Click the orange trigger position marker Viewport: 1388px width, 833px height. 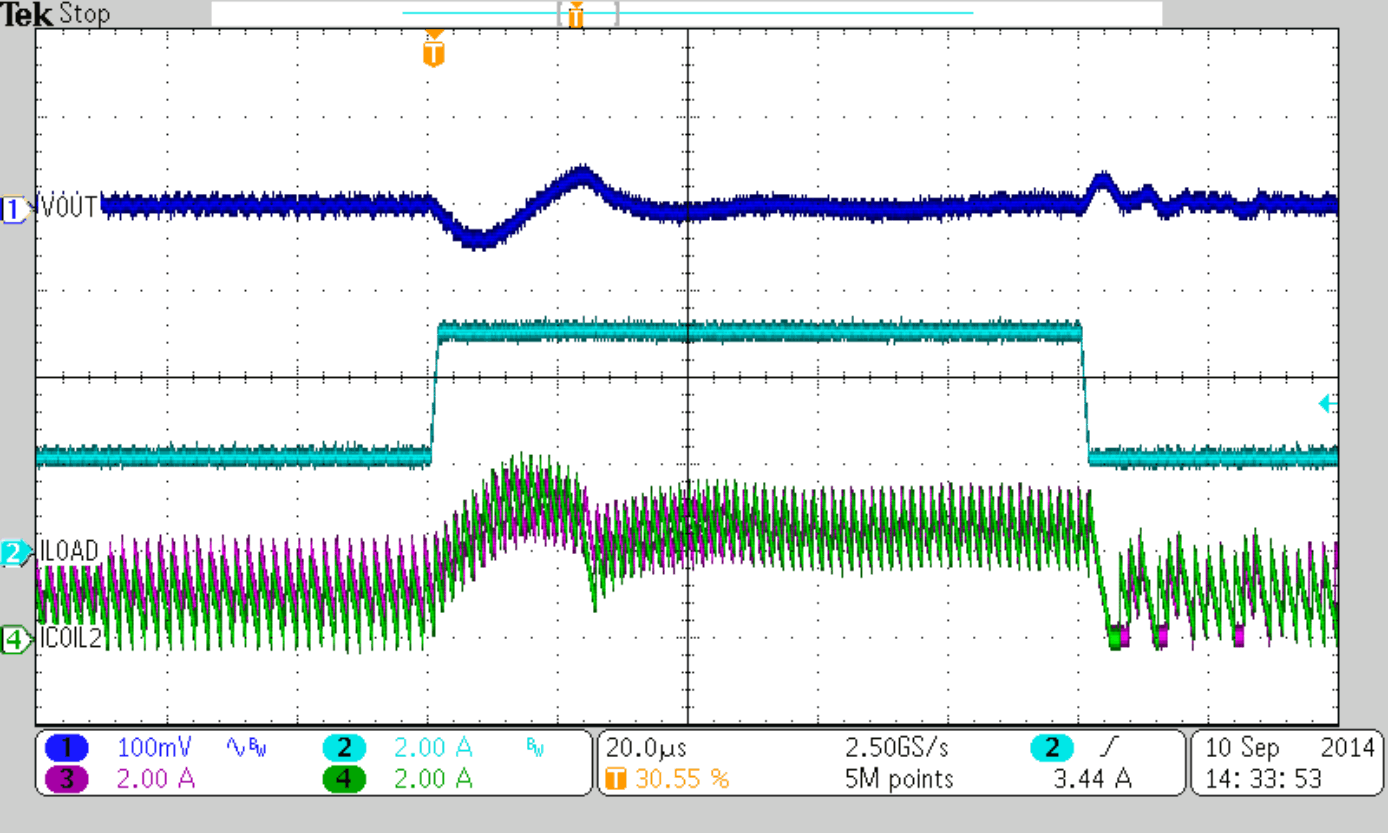432,50
